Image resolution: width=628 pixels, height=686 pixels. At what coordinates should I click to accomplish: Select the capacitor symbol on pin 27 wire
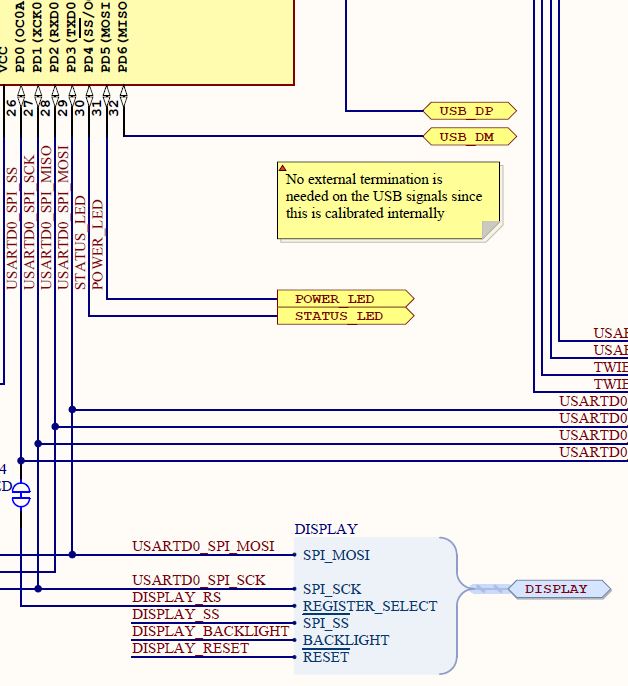point(21,495)
